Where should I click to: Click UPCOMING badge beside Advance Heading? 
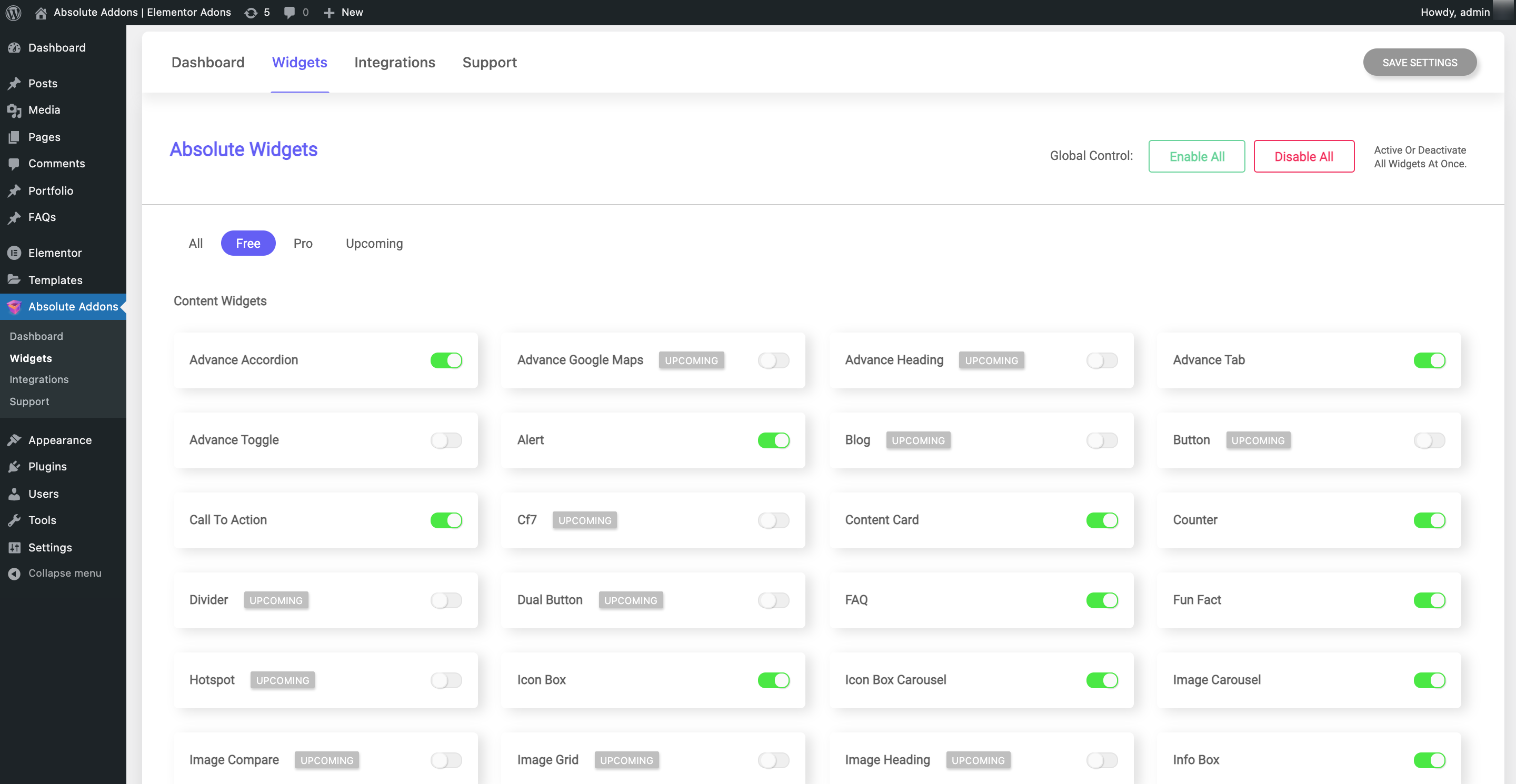(991, 360)
